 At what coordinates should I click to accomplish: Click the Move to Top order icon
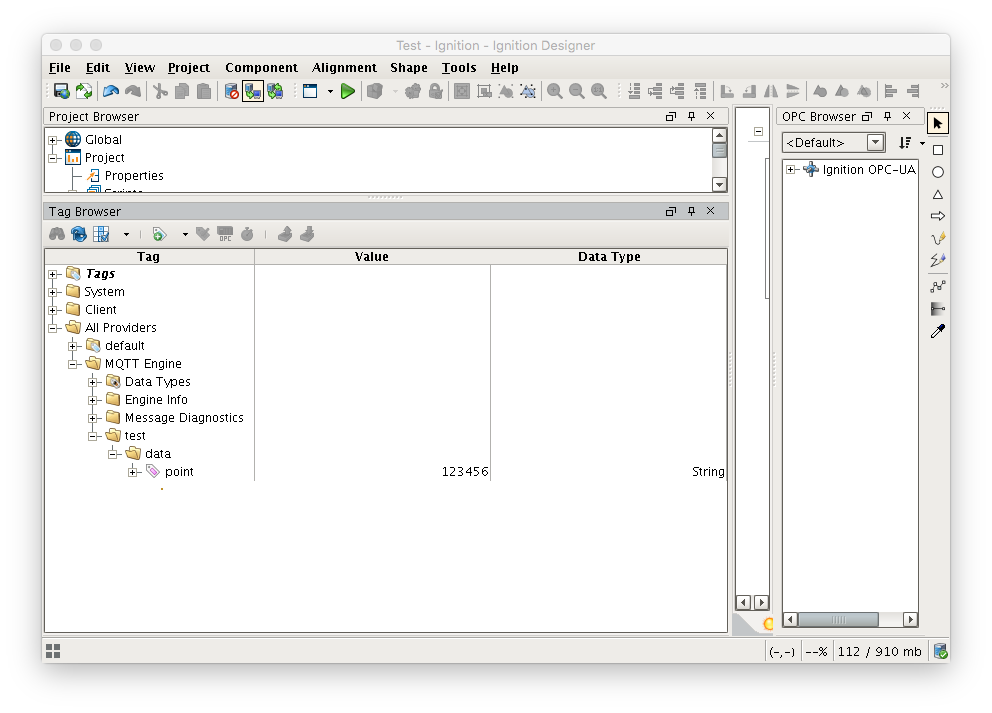click(700, 91)
